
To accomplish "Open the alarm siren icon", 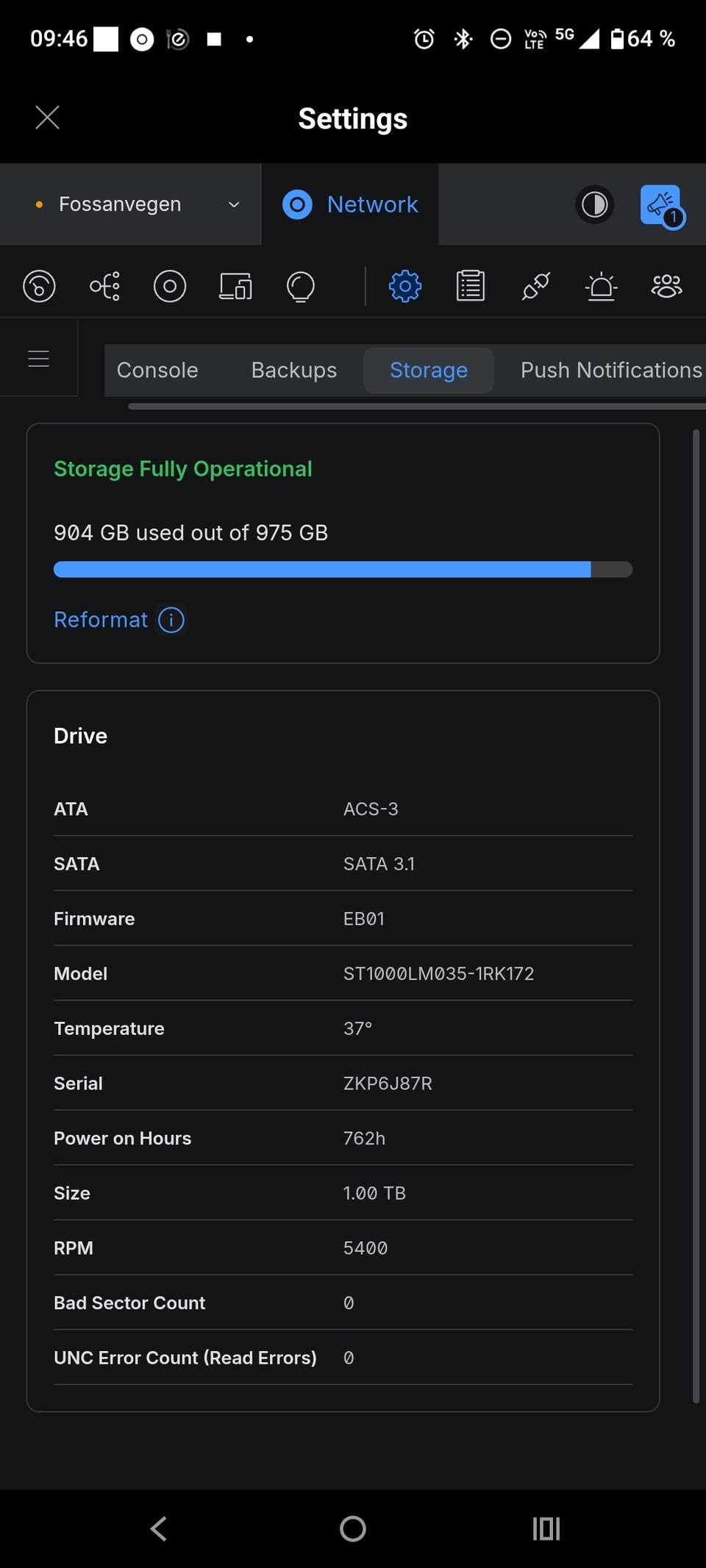I will click(602, 286).
